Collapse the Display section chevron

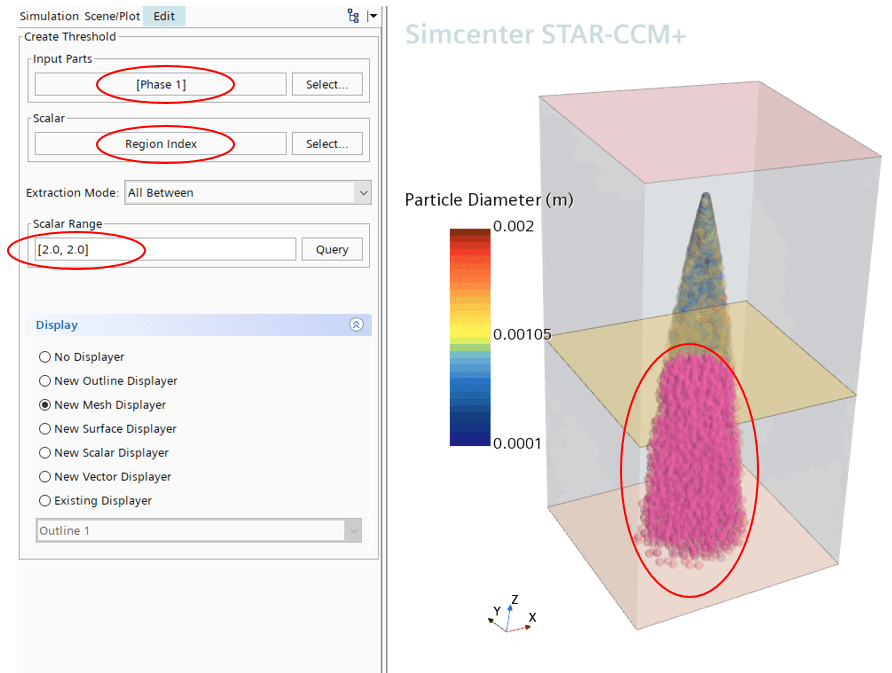coord(356,325)
